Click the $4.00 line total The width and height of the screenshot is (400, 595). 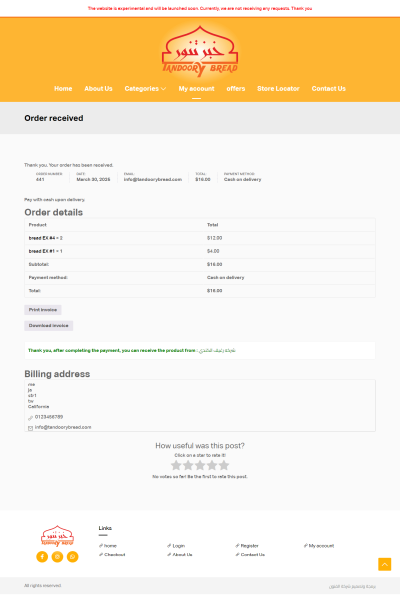tap(213, 251)
